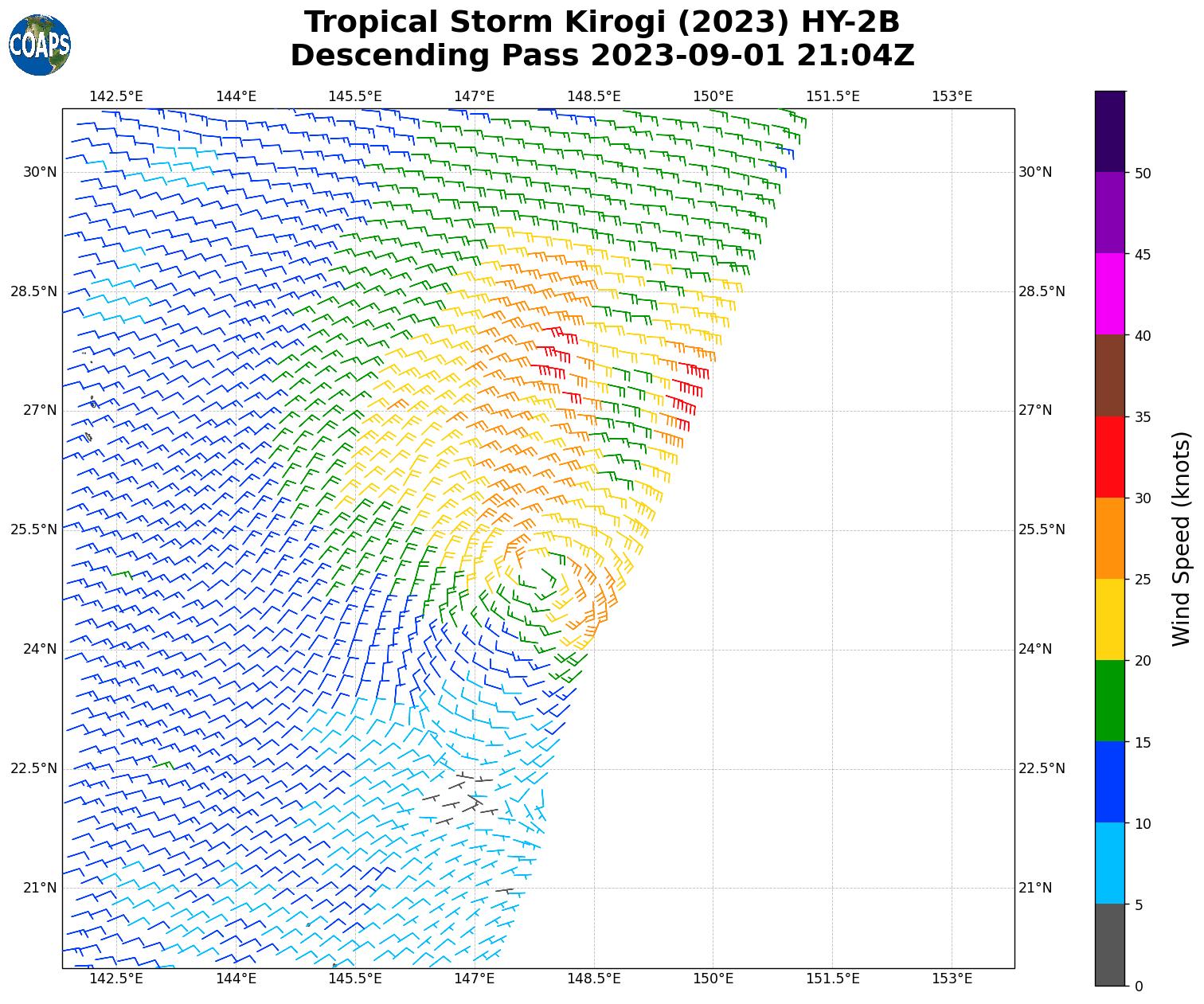
Task: Click the colorbar tick label 0
Action: [1138, 986]
